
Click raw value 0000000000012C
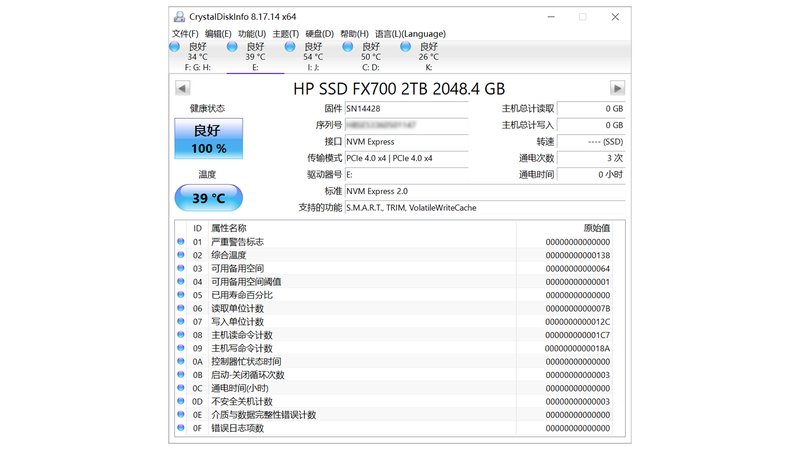(x=578, y=322)
